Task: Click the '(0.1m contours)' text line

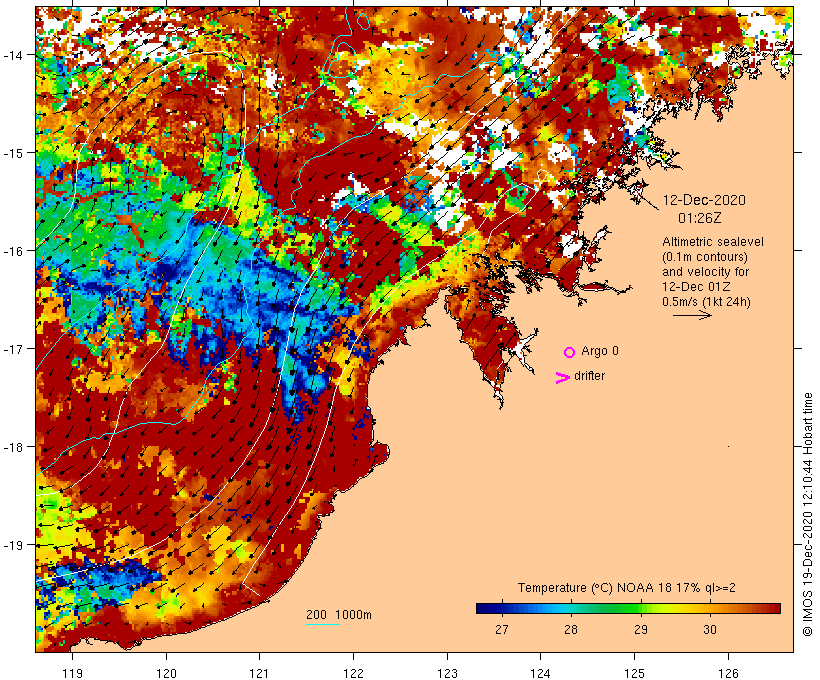Action: tap(705, 257)
